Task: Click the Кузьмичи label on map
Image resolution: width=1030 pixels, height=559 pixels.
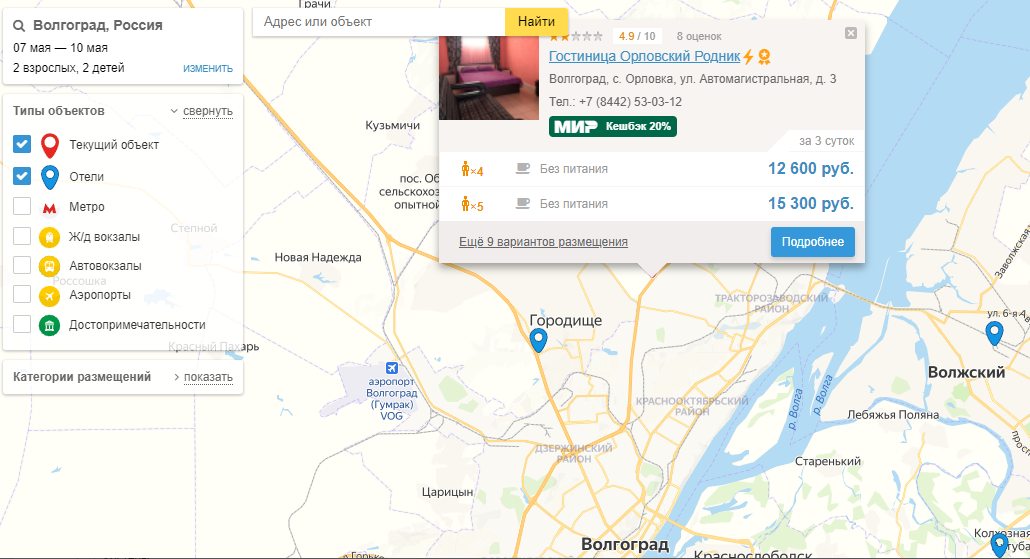Action: tap(392, 125)
